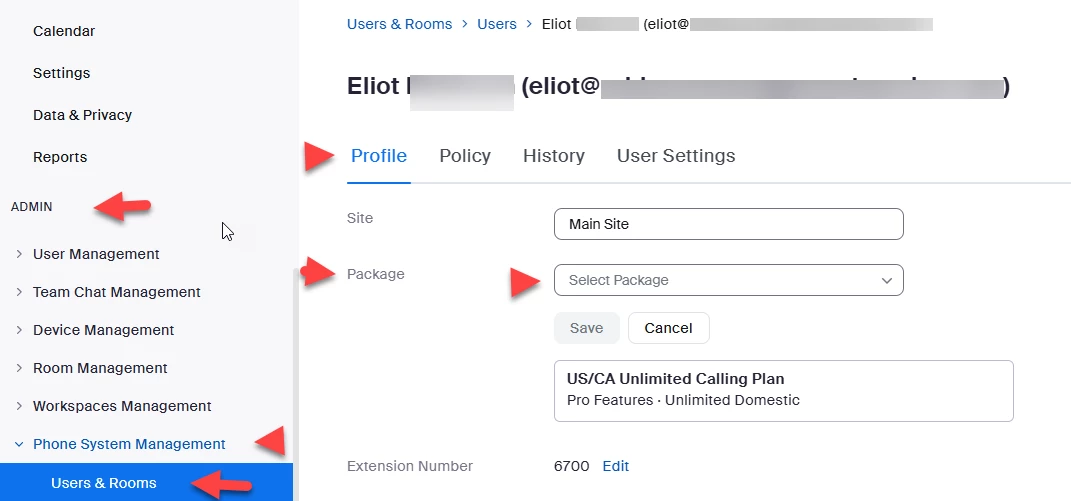Expand User Management chevron
The height and width of the screenshot is (501, 1071).
19,254
